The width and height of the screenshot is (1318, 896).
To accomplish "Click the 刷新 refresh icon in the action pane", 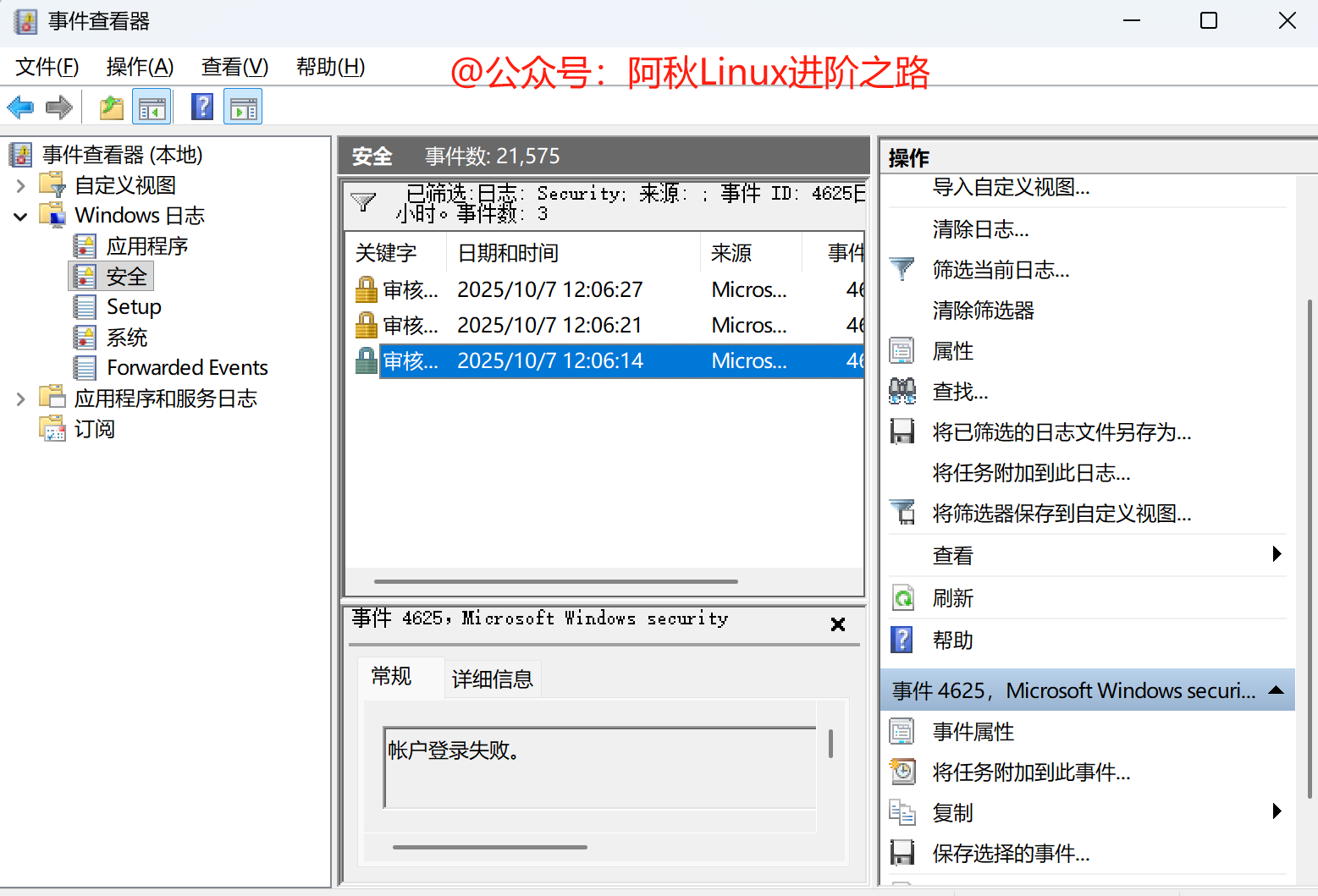I will point(902,597).
